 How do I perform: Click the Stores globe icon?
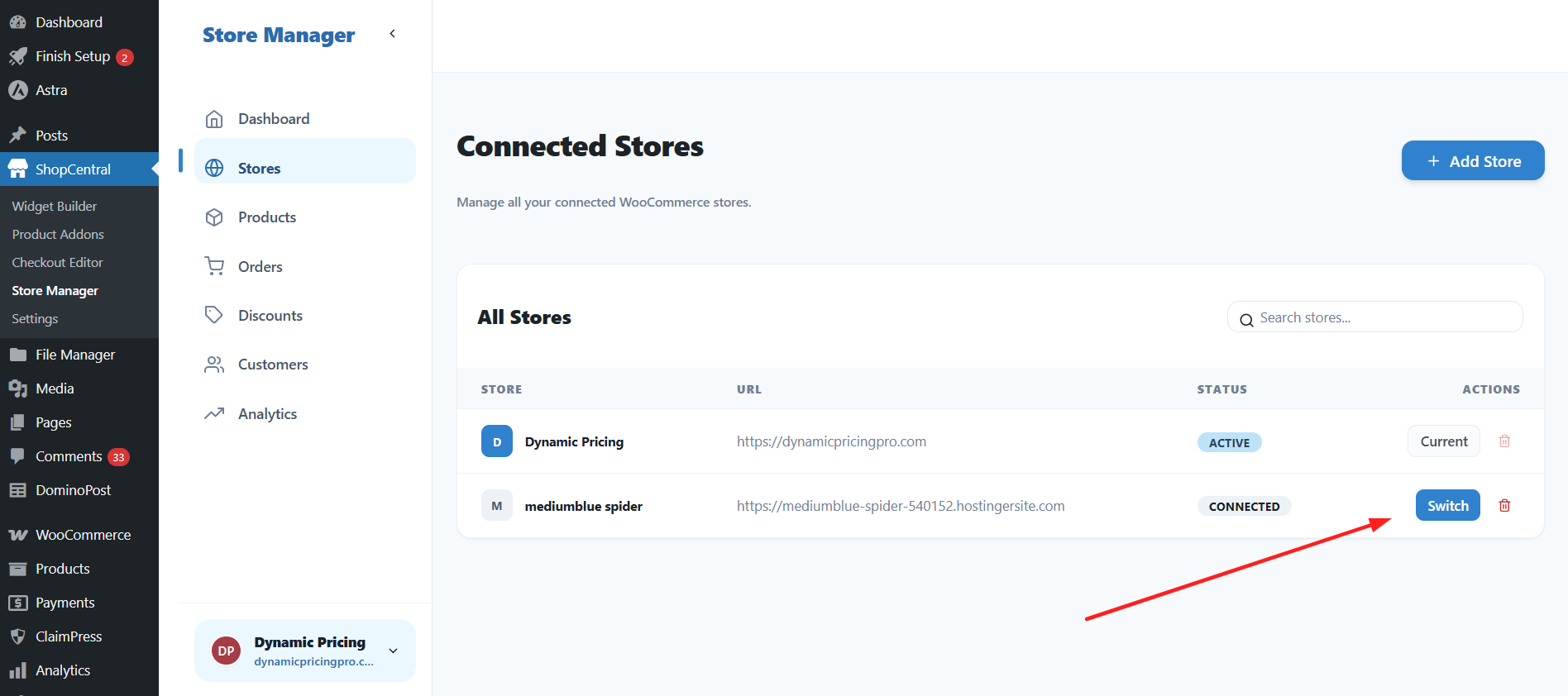[214, 168]
